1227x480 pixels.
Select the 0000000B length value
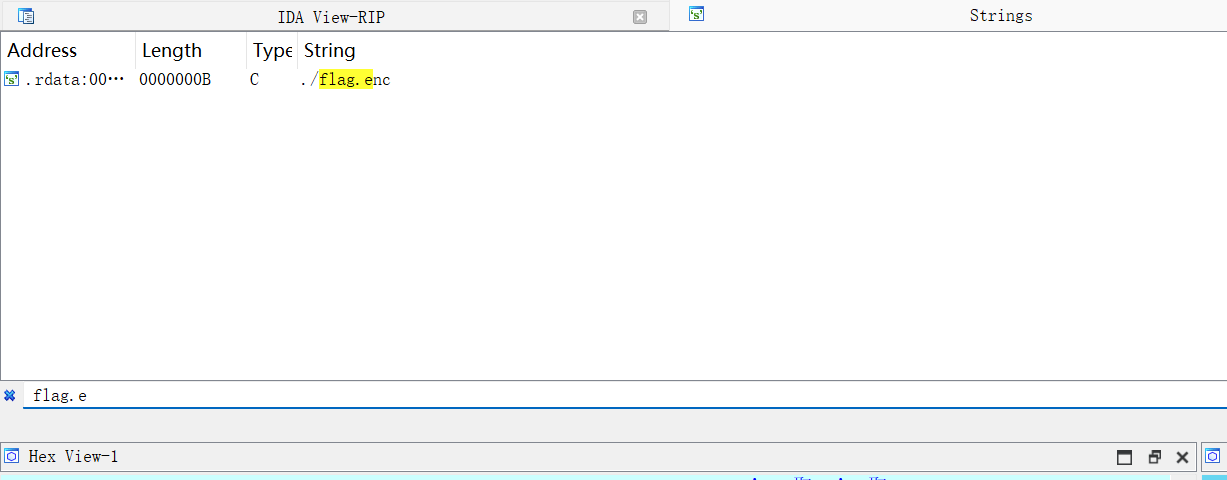point(175,80)
